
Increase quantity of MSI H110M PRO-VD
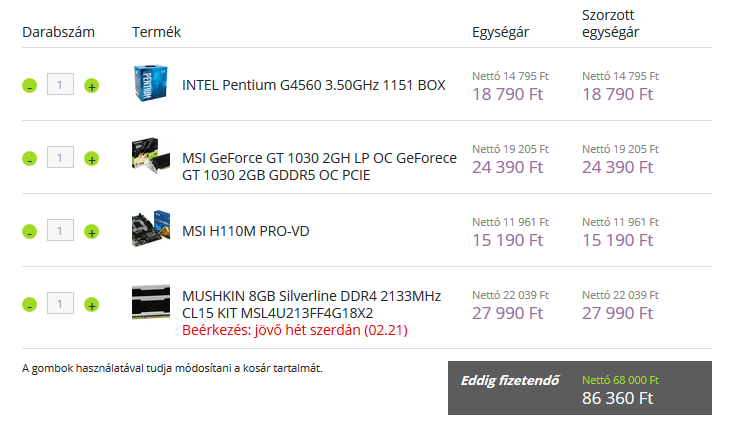pos(91,232)
